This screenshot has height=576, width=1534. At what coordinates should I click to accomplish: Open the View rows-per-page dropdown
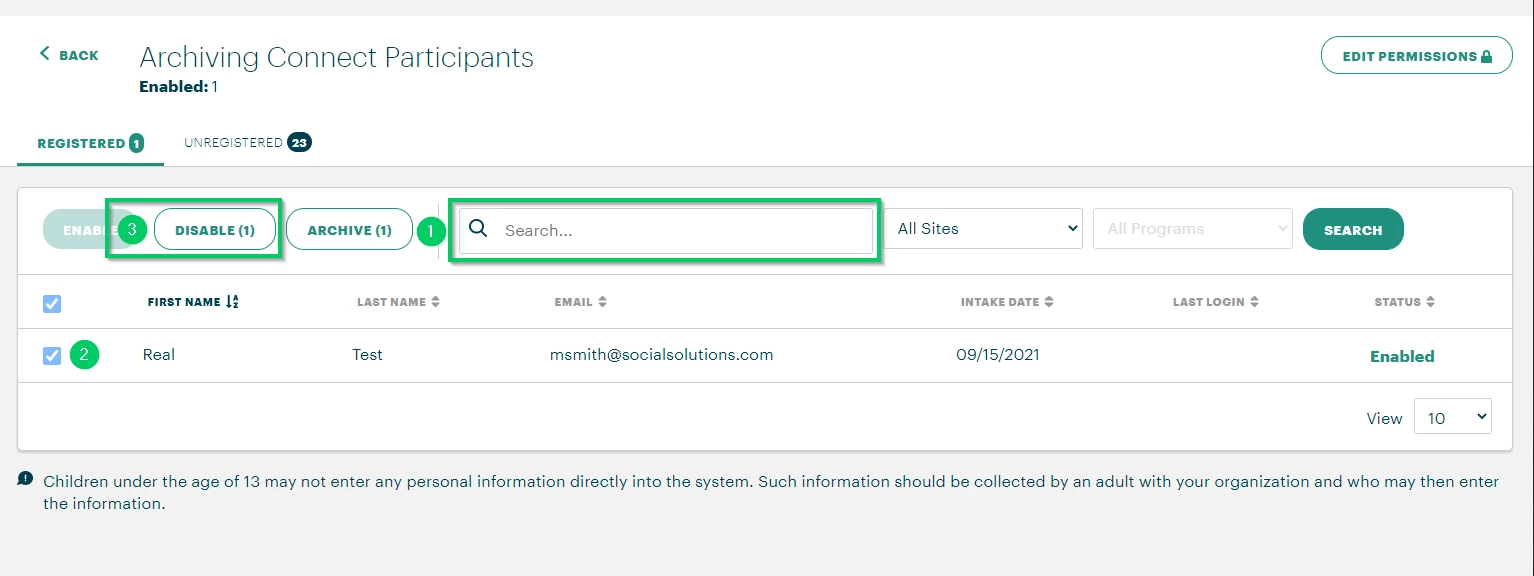(1452, 417)
